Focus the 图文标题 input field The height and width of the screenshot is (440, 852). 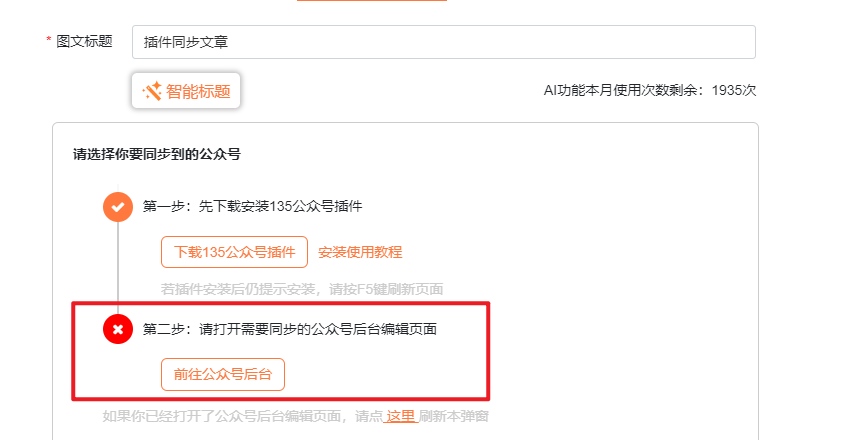(443, 42)
